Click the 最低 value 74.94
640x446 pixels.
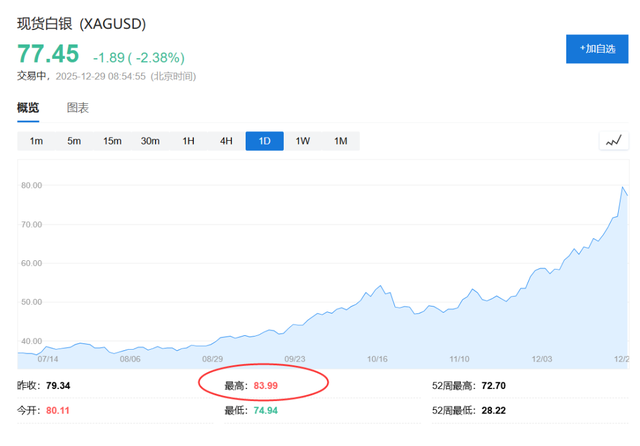point(265,410)
